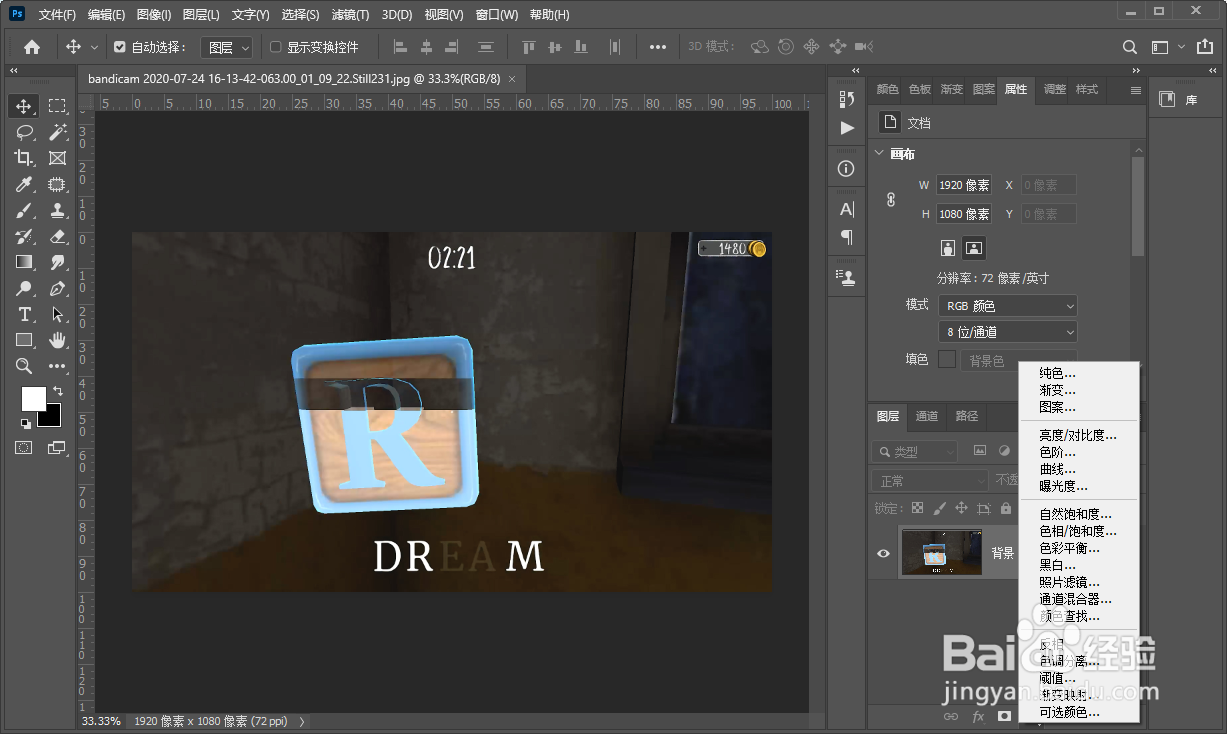Image resolution: width=1227 pixels, height=734 pixels.
Task: Select the Magic Wand tool
Action: (58, 132)
